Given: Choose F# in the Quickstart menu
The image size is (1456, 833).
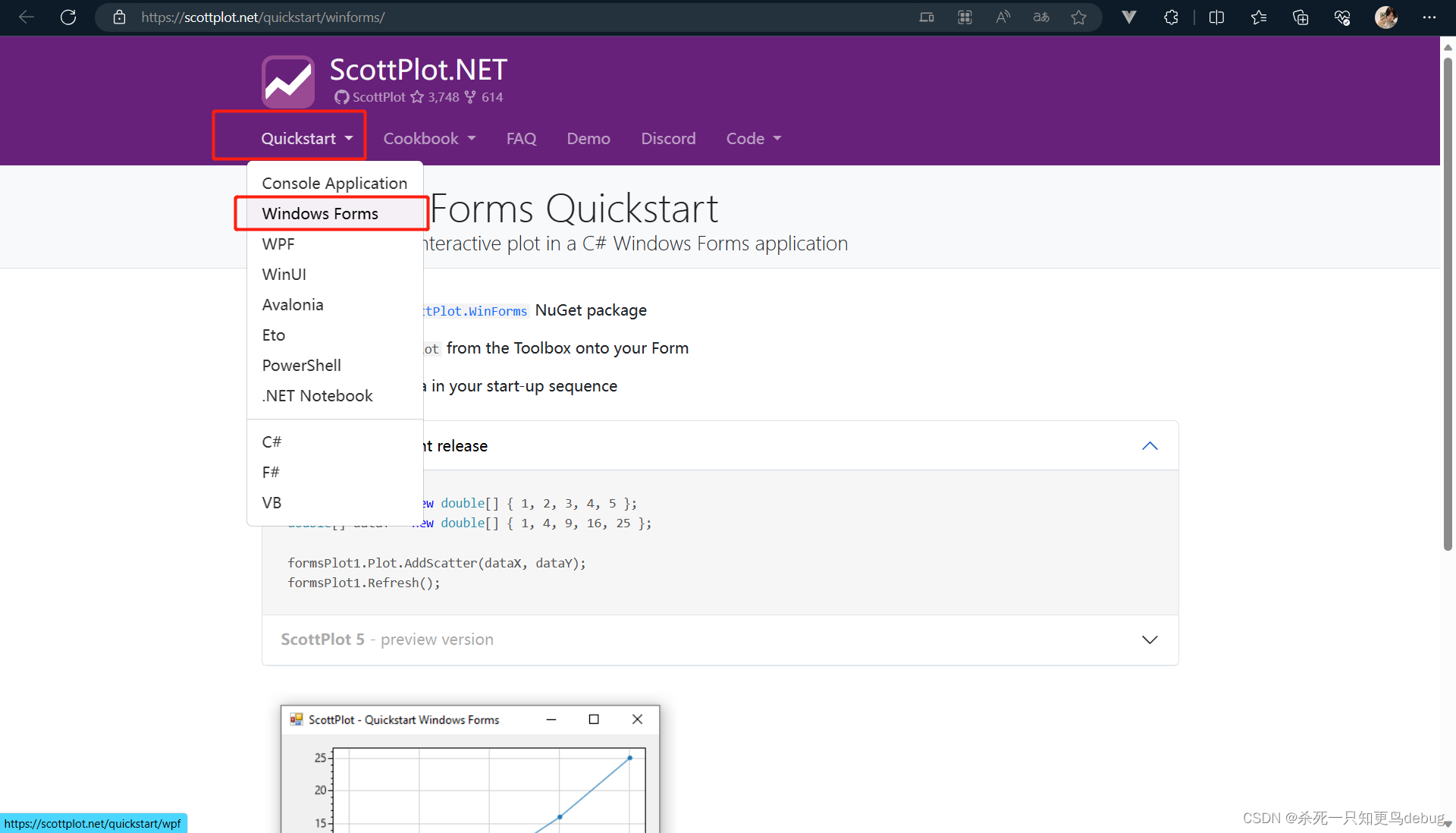Looking at the screenshot, I should coord(334,472).
